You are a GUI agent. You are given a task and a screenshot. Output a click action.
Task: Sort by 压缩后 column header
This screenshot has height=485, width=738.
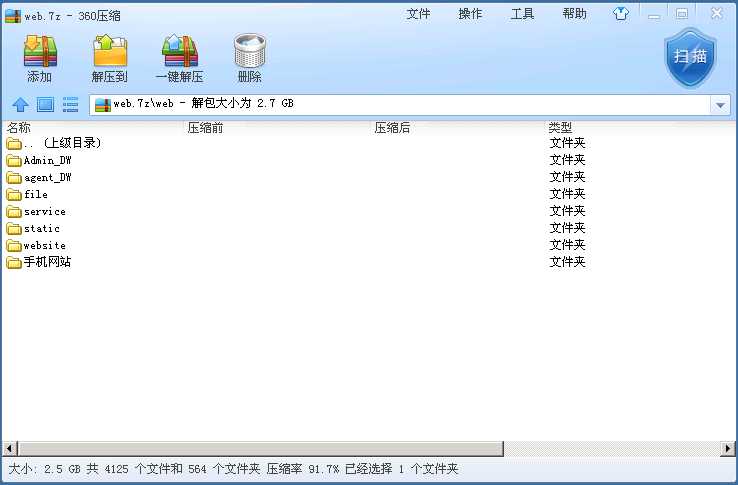click(x=392, y=128)
